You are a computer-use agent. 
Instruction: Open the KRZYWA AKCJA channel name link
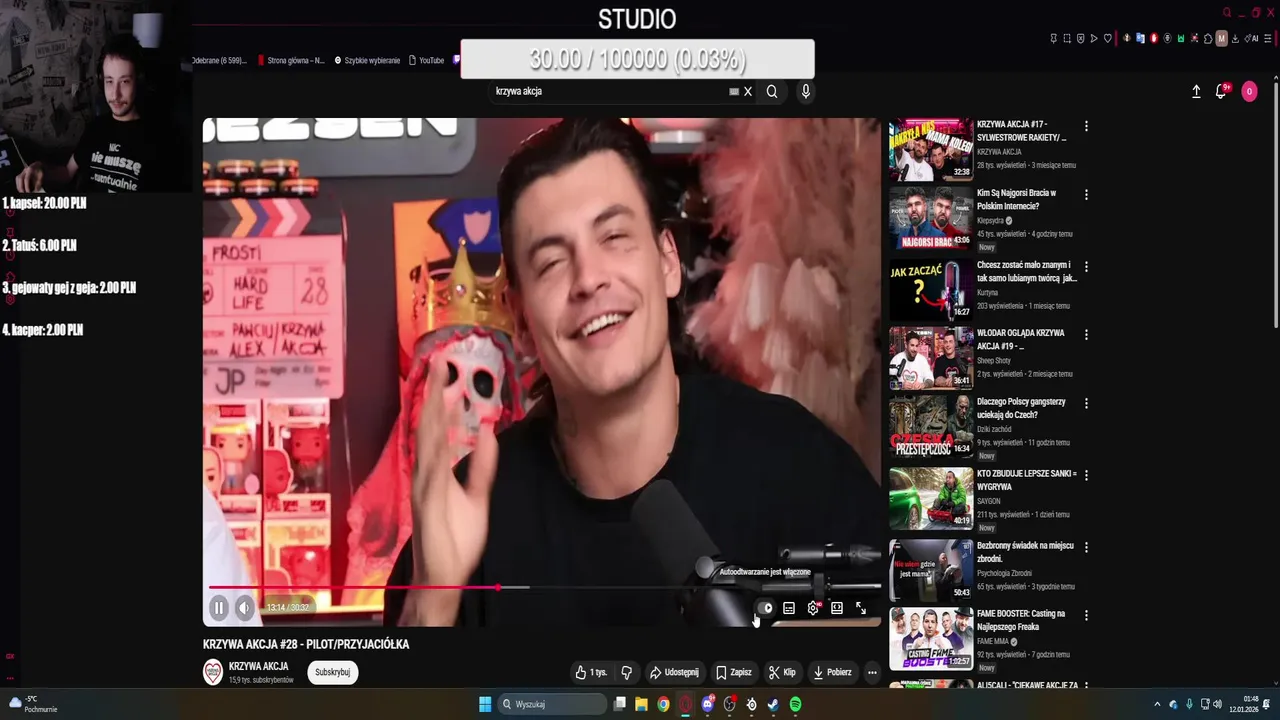click(258, 666)
